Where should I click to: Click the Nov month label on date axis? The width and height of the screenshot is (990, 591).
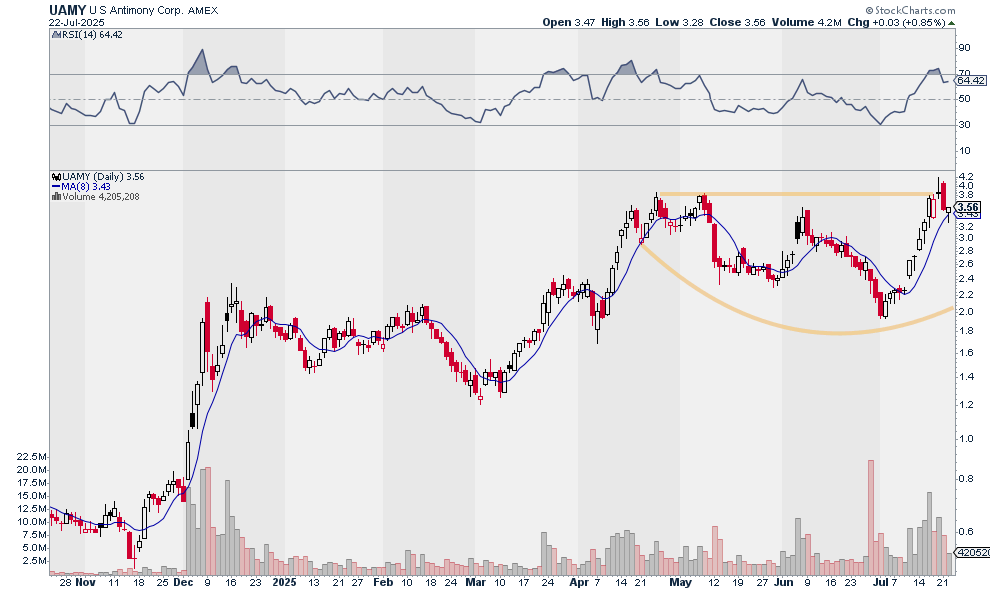coord(85,582)
